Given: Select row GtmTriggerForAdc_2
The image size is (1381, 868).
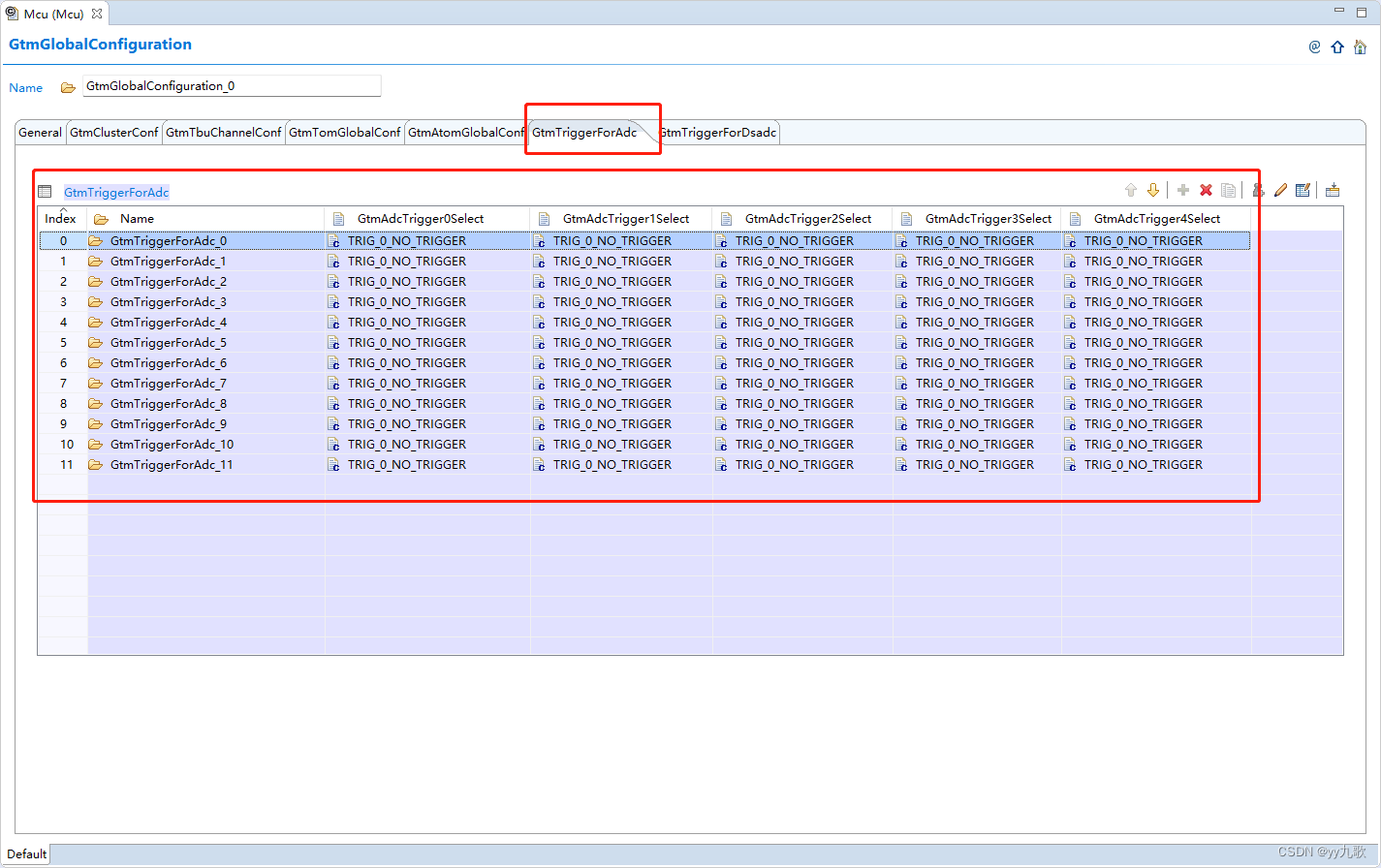Looking at the screenshot, I should point(644,282).
